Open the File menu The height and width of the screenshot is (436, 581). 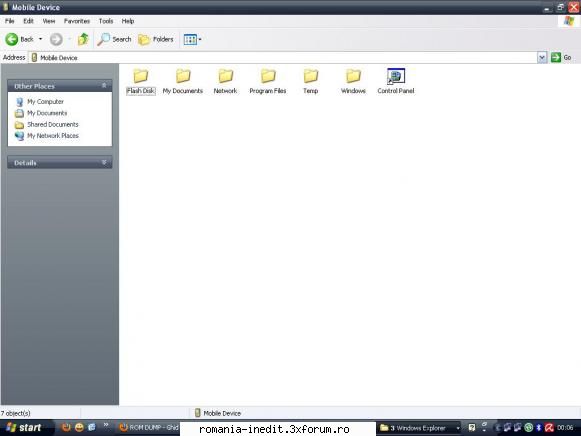tap(10, 21)
